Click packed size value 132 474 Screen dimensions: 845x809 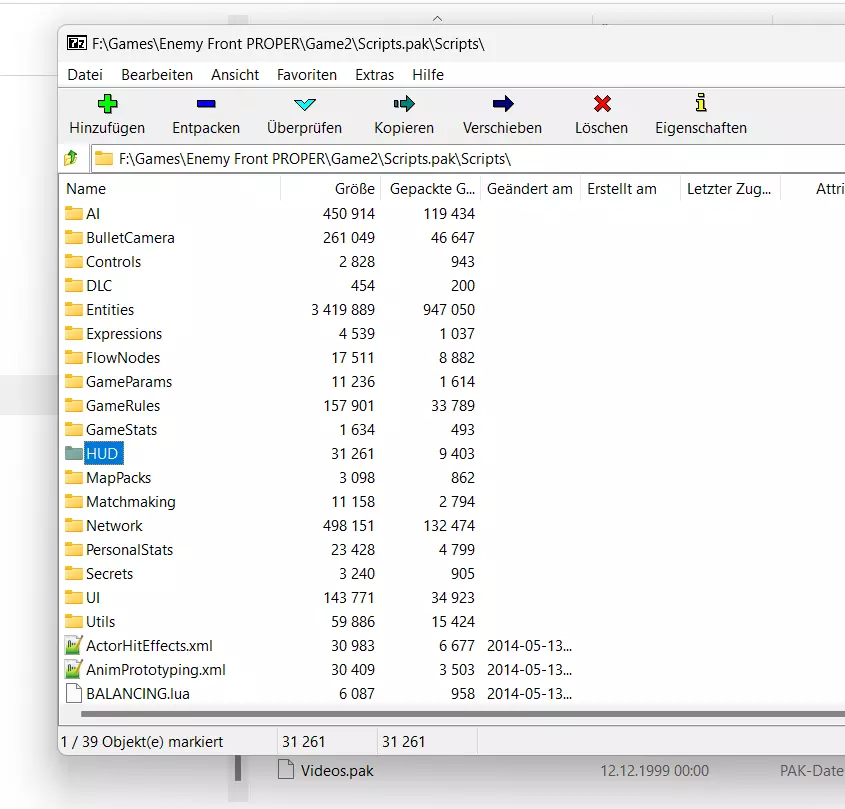pos(449,525)
